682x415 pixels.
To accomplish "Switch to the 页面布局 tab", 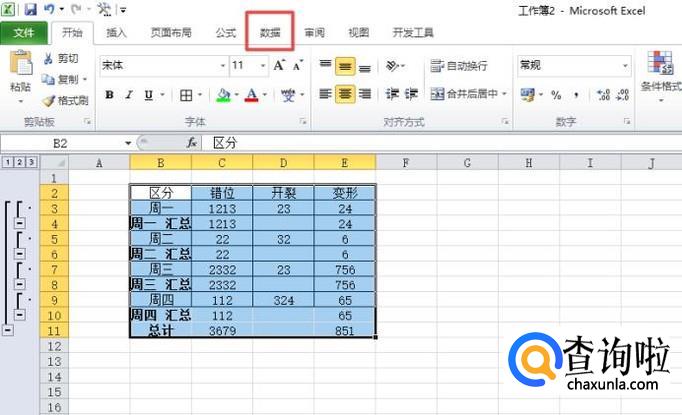I will [171, 33].
